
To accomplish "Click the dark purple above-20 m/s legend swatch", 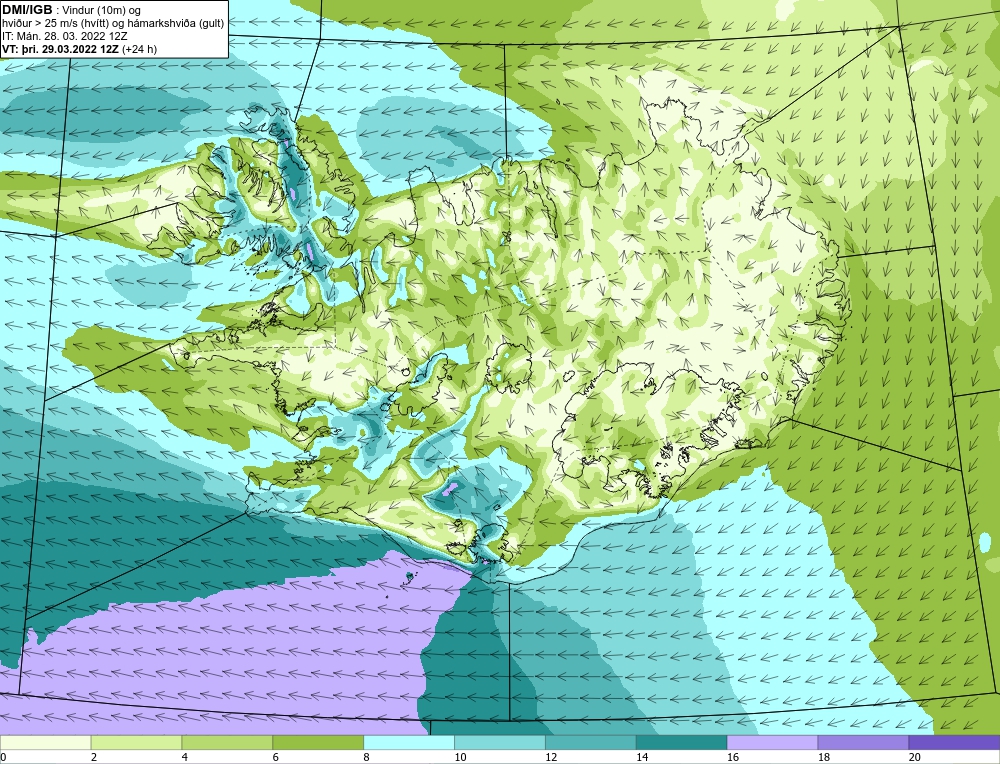I will click(954, 742).
